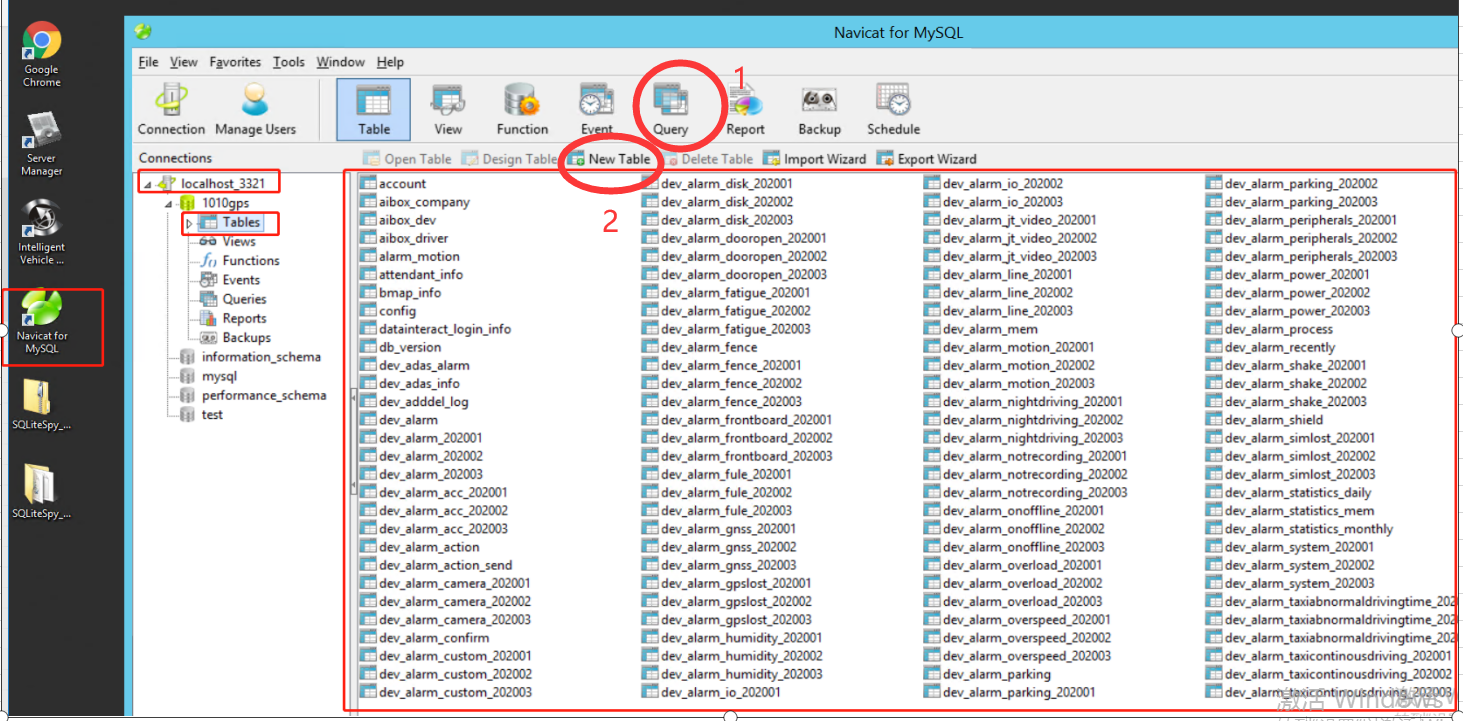This screenshot has width=1463, height=721.
Task: Switch to the View toolbar icon
Action: pyautogui.click(x=448, y=110)
